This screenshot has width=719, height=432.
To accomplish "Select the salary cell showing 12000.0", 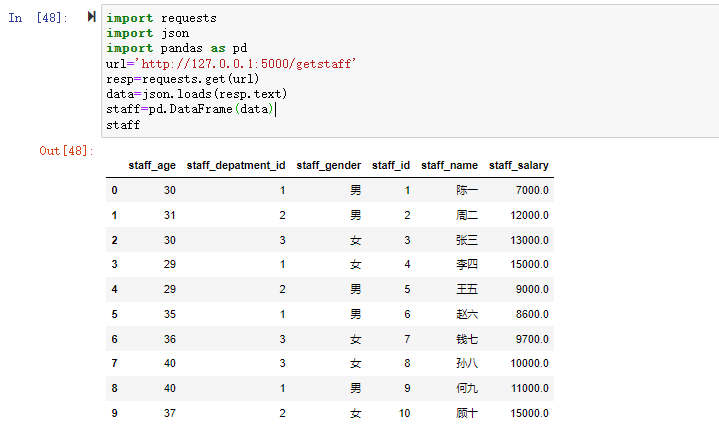I will pyautogui.click(x=528, y=215).
